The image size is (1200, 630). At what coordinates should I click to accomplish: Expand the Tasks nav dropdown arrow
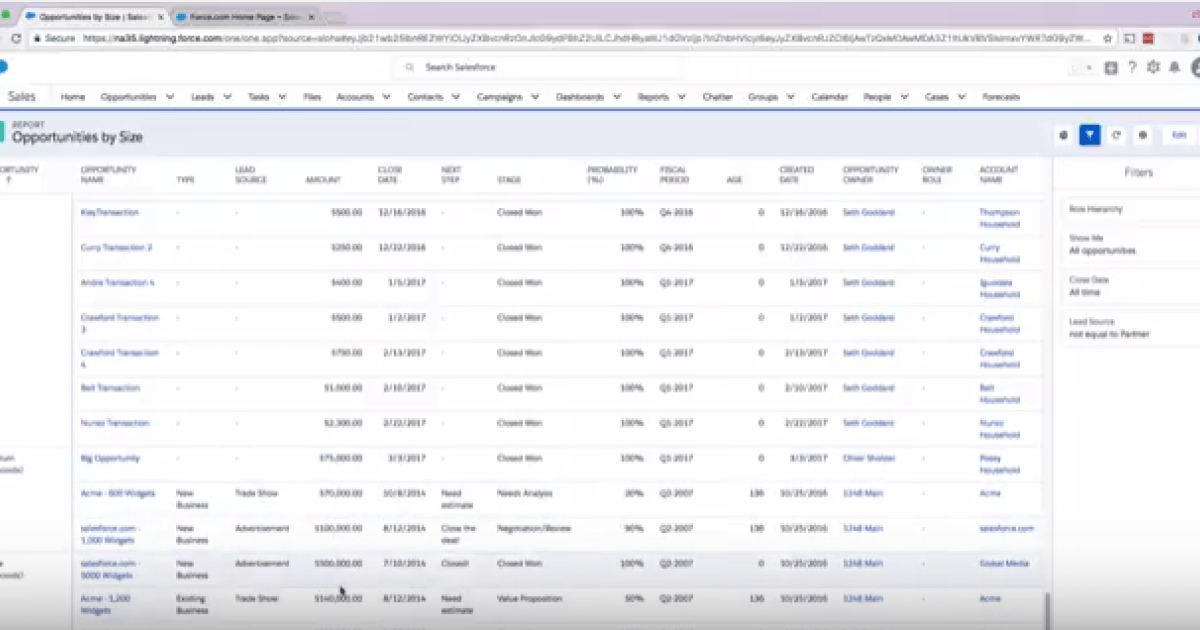point(283,97)
